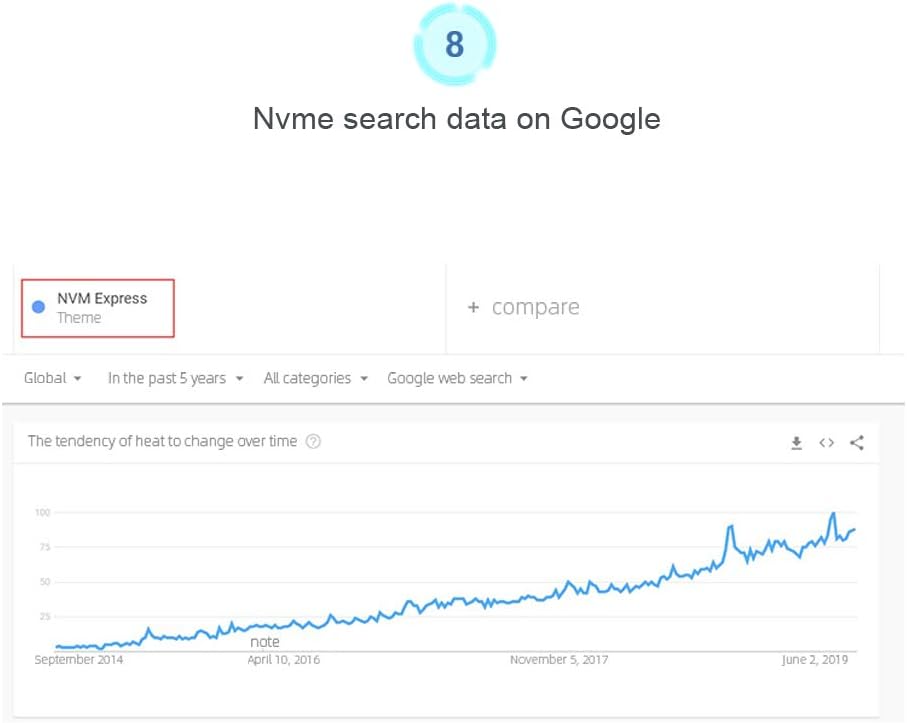Click the June 2, 2019 axis label
Viewport: 907px width, 723px height.
point(814,660)
